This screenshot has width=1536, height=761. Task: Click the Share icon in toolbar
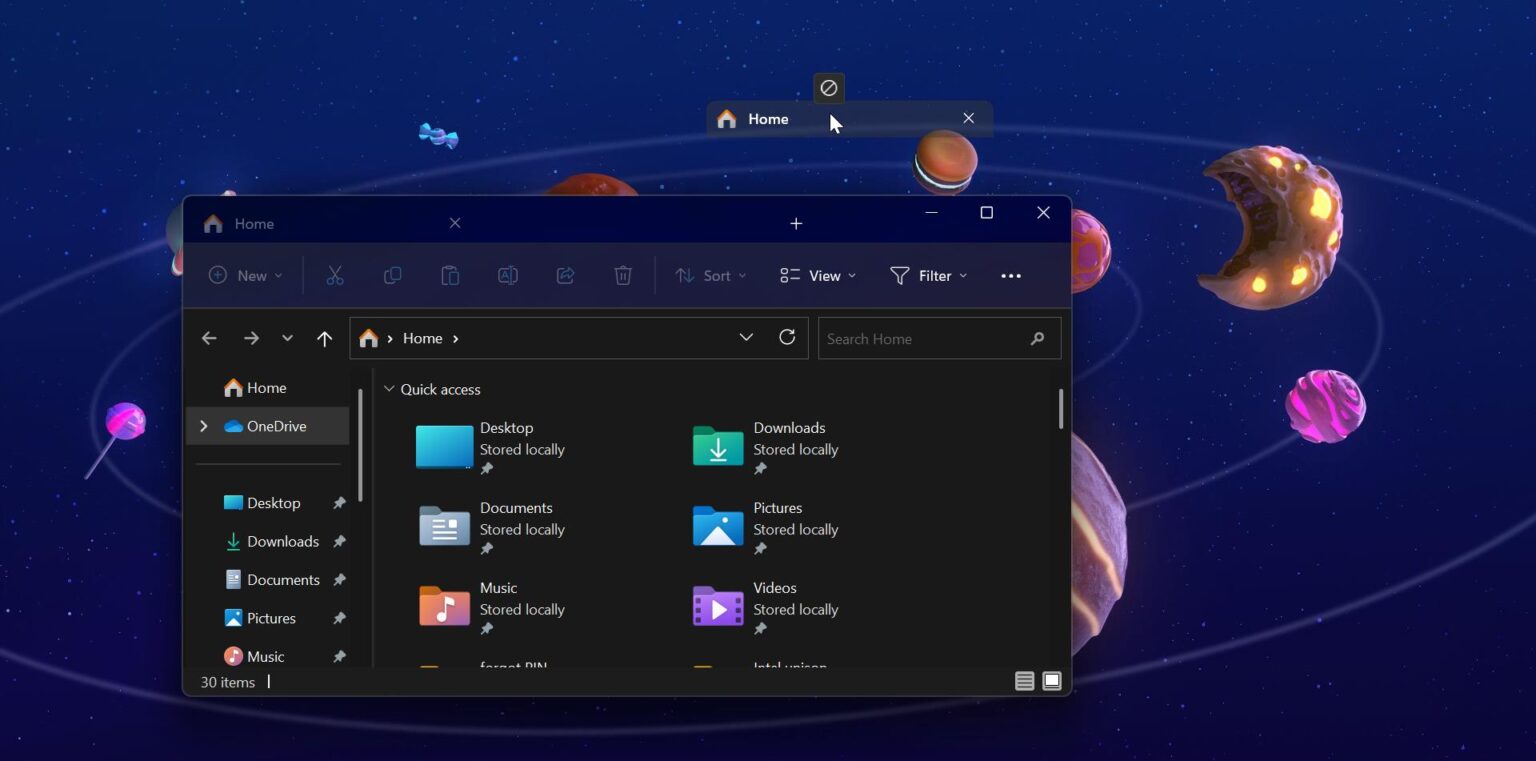pyautogui.click(x=565, y=275)
